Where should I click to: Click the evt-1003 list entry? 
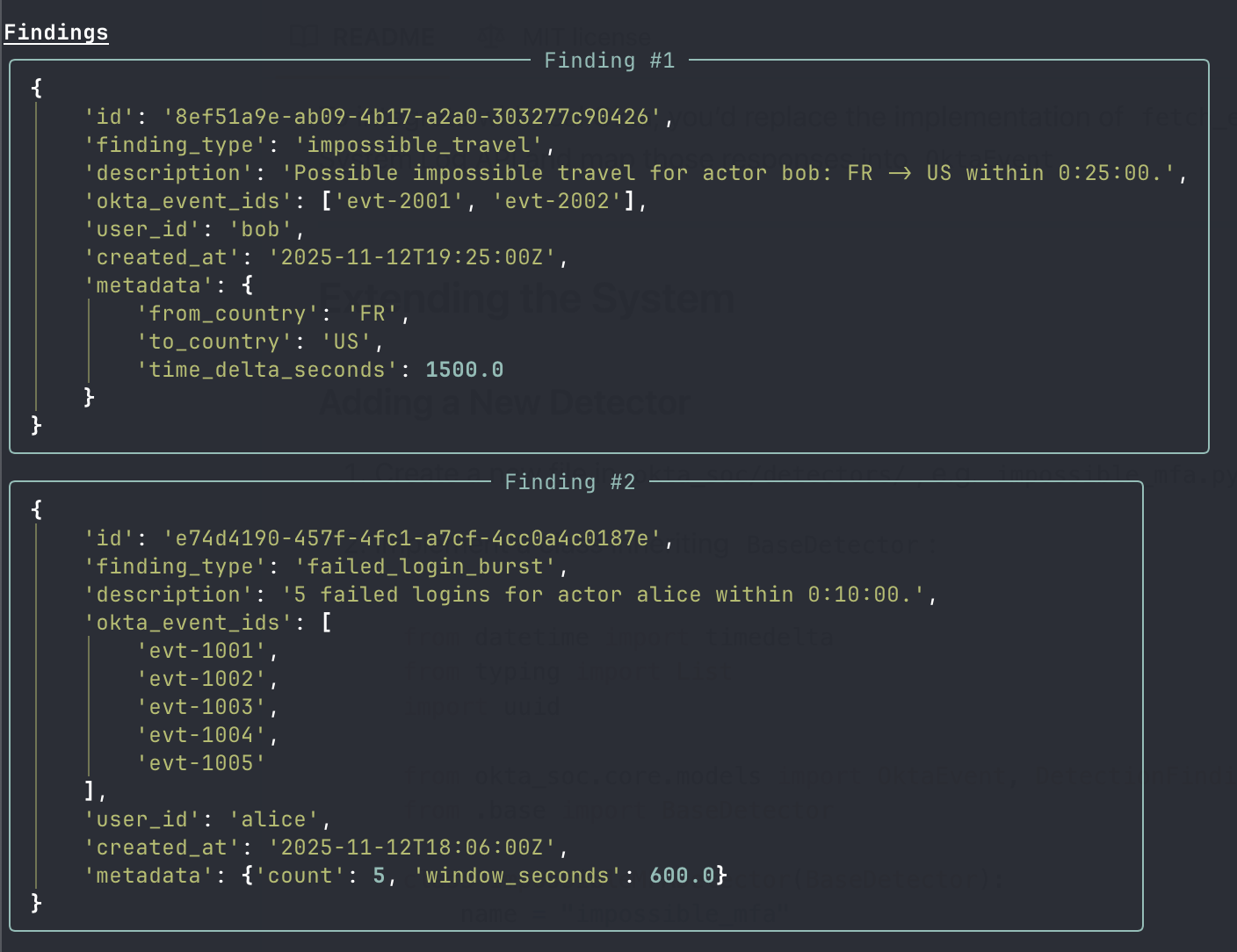201,707
